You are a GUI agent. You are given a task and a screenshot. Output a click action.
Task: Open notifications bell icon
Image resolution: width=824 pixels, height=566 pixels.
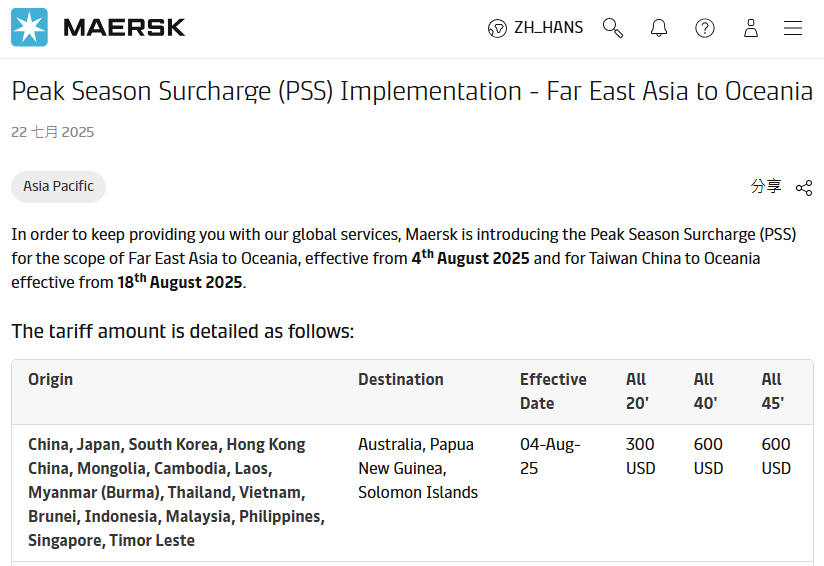pos(658,28)
